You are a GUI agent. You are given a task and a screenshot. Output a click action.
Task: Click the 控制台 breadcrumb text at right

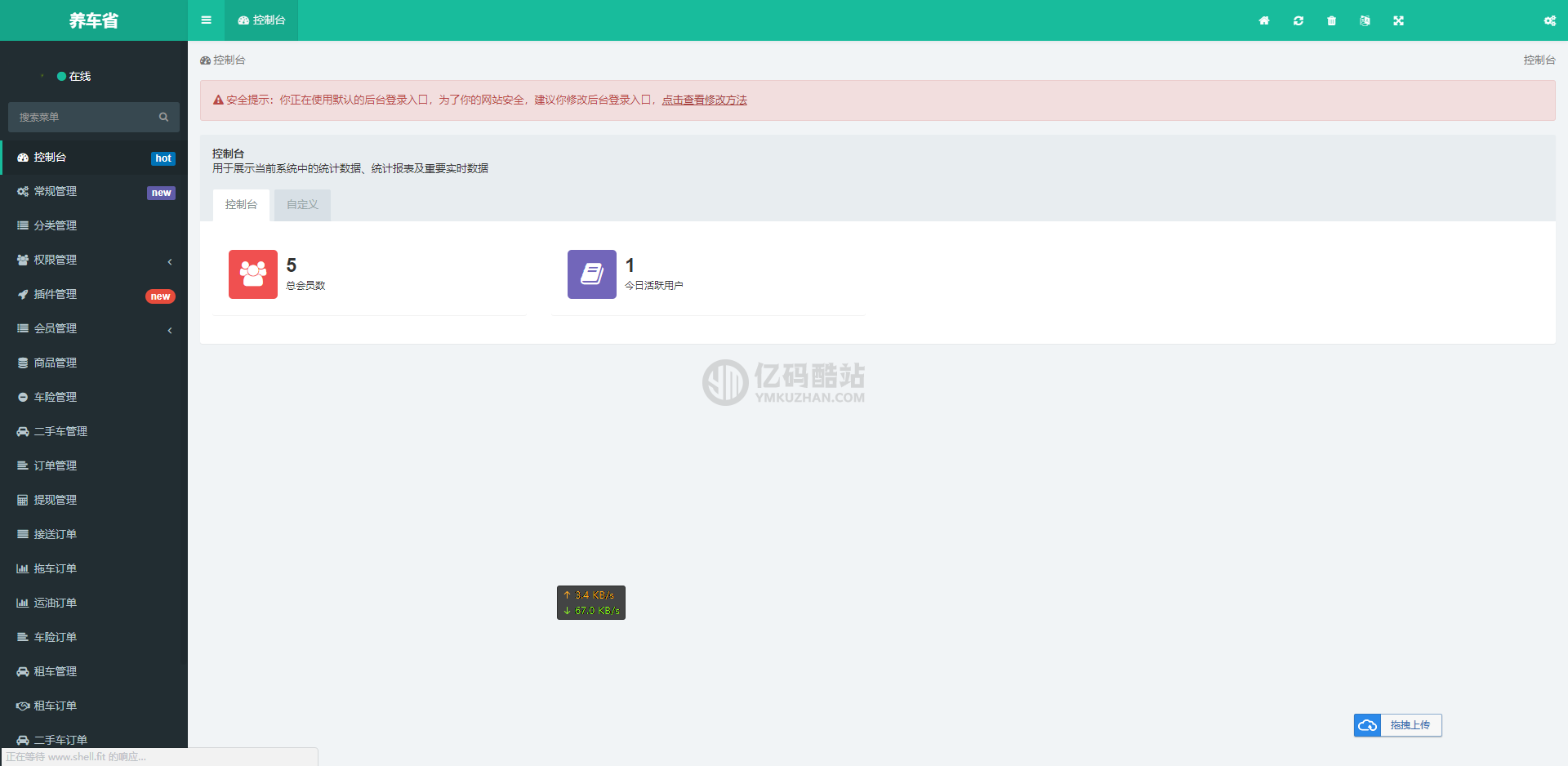[1539, 60]
